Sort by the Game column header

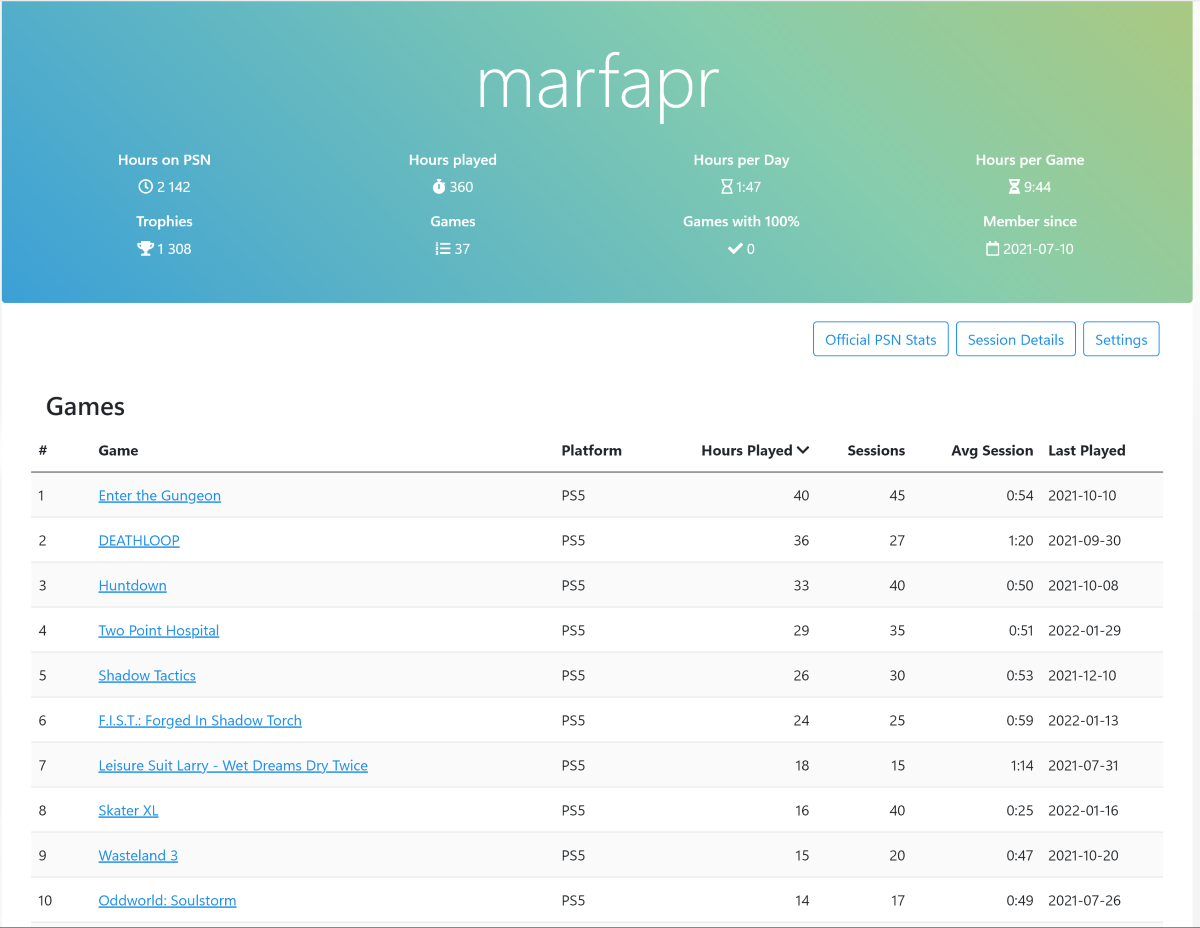point(118,451)
